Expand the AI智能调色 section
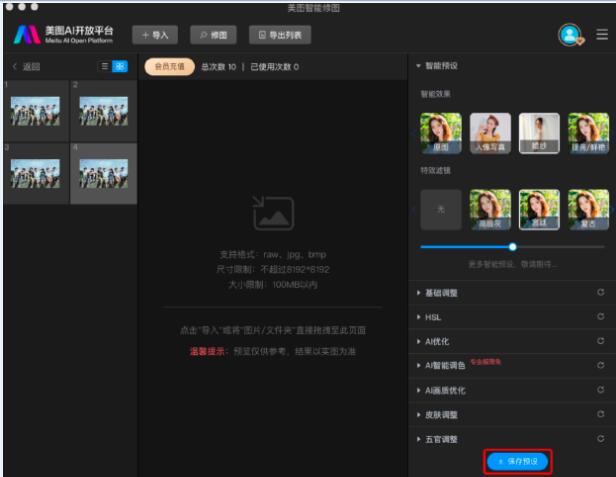 pos(453,366)
